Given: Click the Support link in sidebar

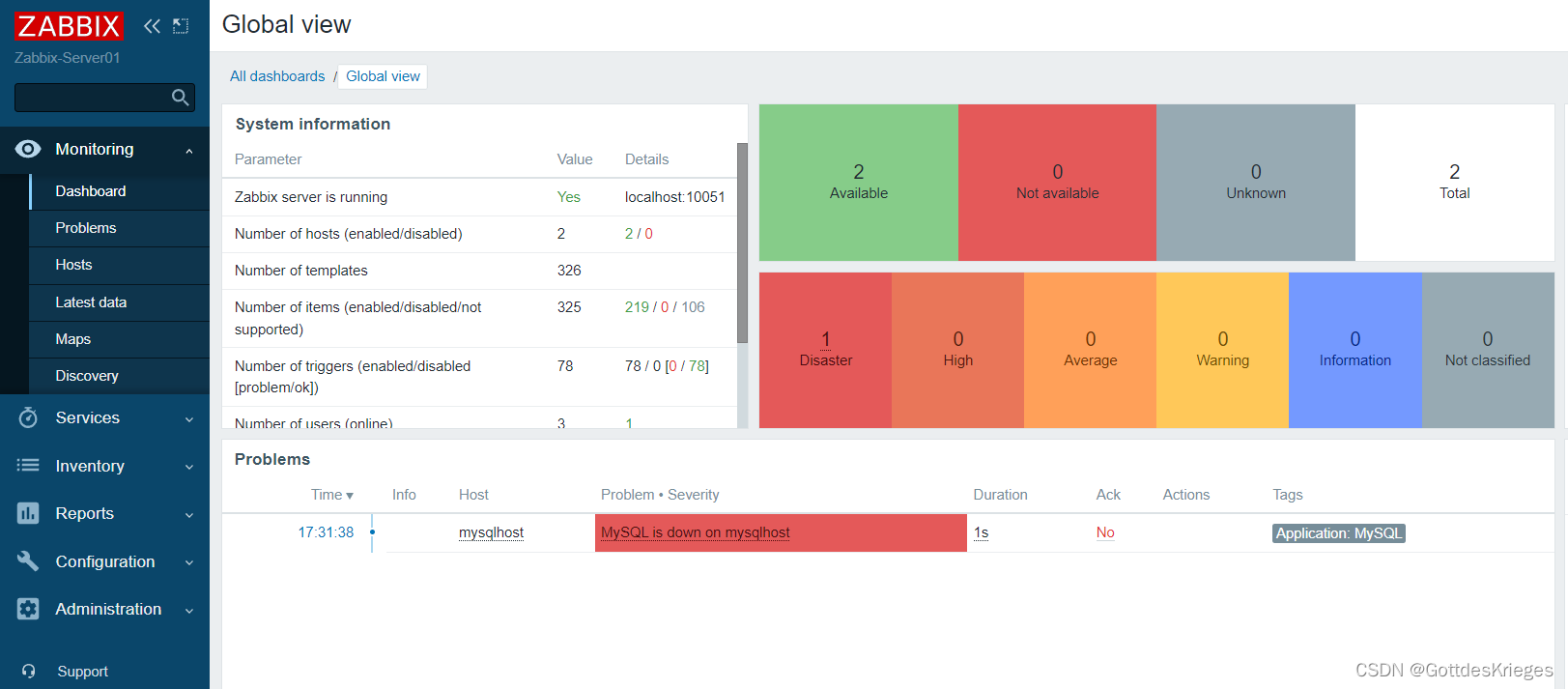Looking at the screenshot, I should point(82,672).
